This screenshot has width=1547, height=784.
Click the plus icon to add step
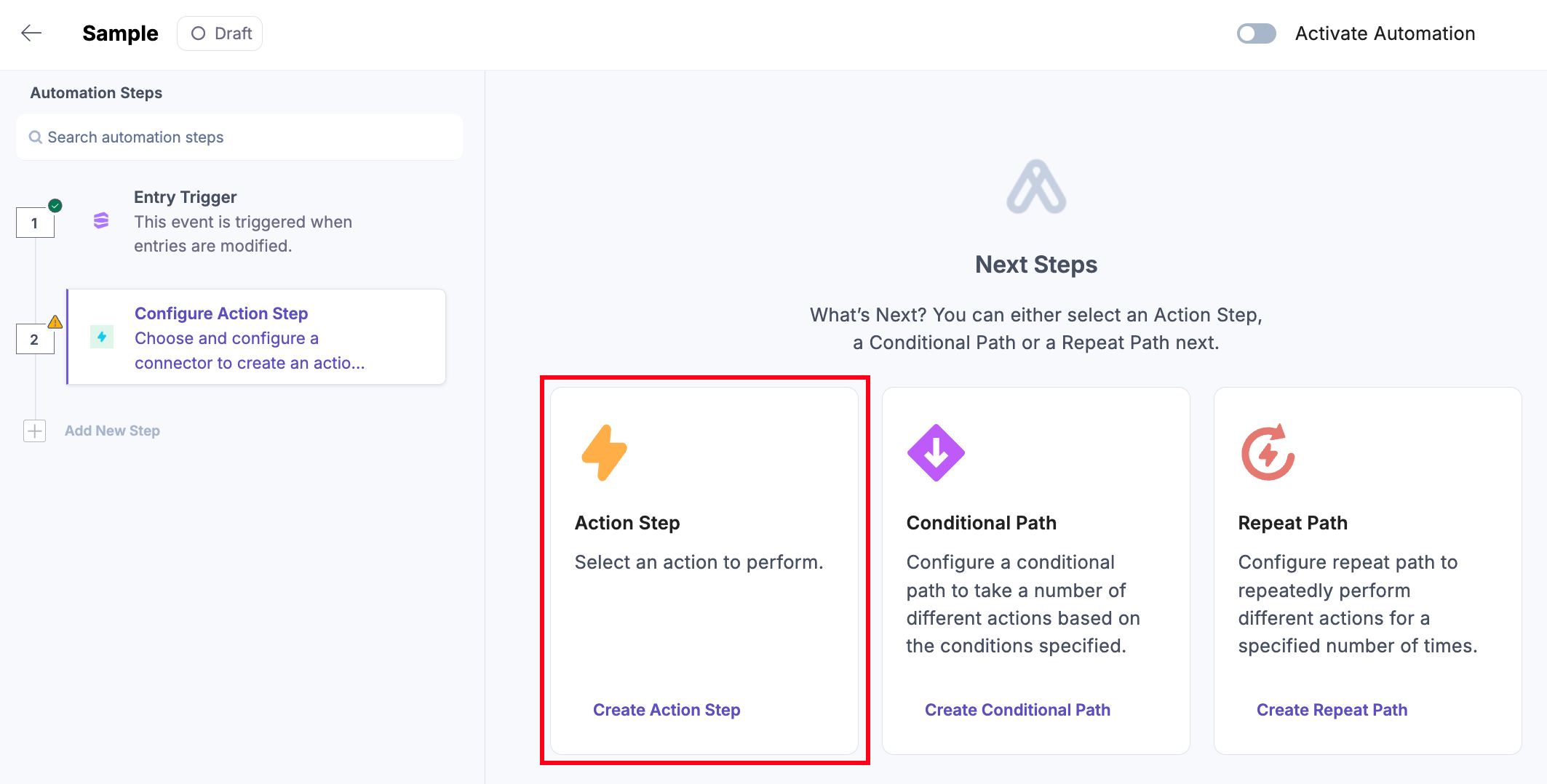pyautogui.click(x=35, y=431)
